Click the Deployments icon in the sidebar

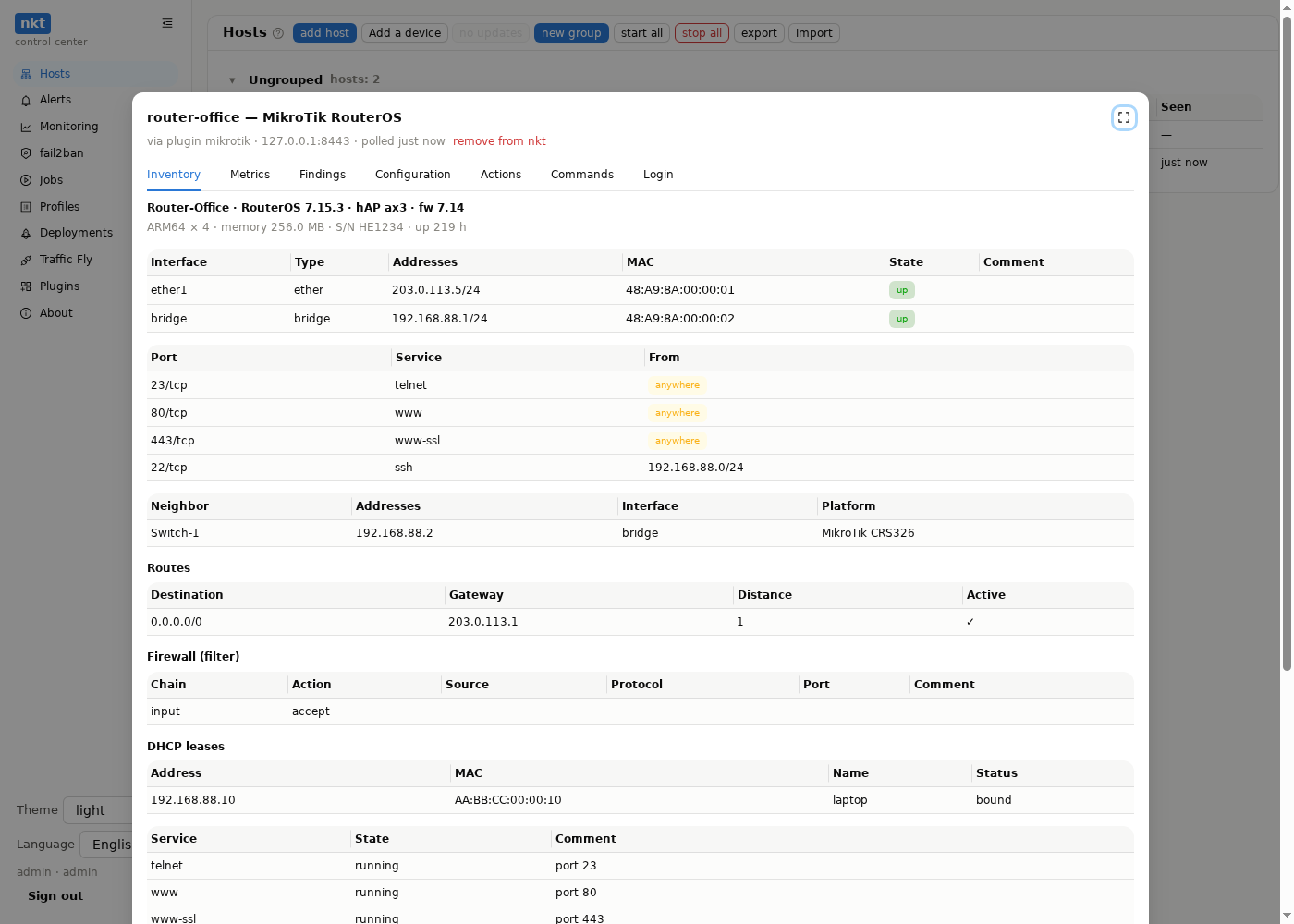(x=26, y=233)
